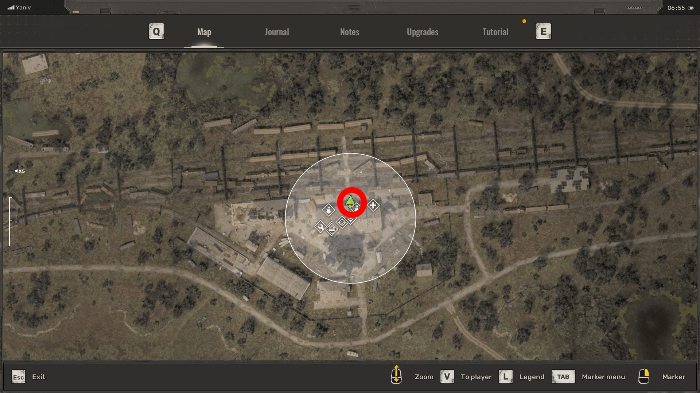
Task: Click the vertical zoom level bar
Action: tap(9, 222)
